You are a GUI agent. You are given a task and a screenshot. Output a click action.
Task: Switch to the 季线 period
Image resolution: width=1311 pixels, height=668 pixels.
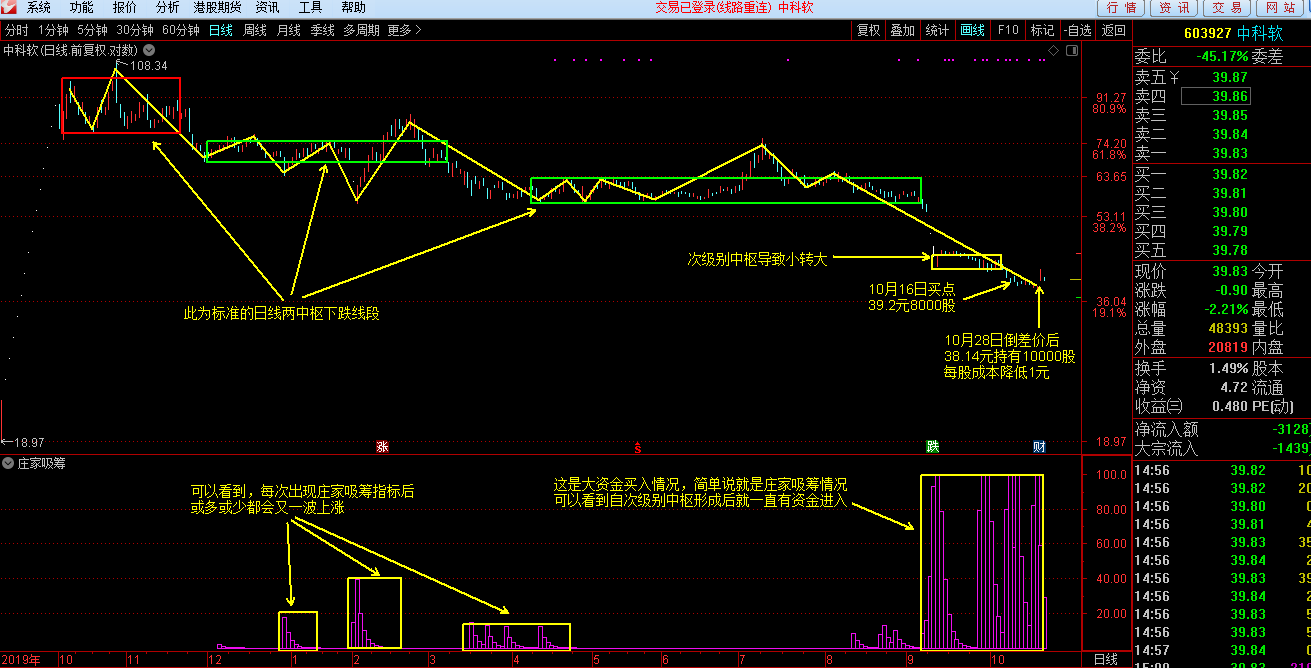pyautogui.click(x=322, y=30)
